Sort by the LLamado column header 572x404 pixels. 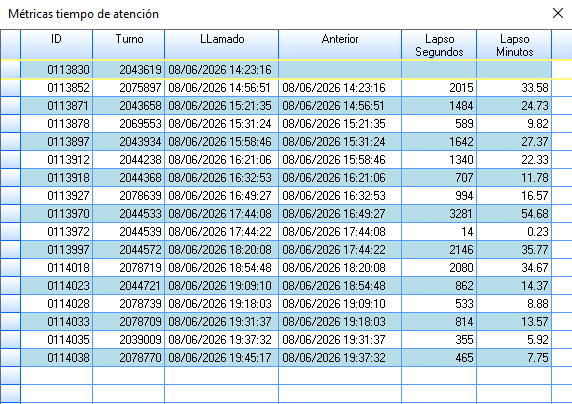tap(222, 45)
